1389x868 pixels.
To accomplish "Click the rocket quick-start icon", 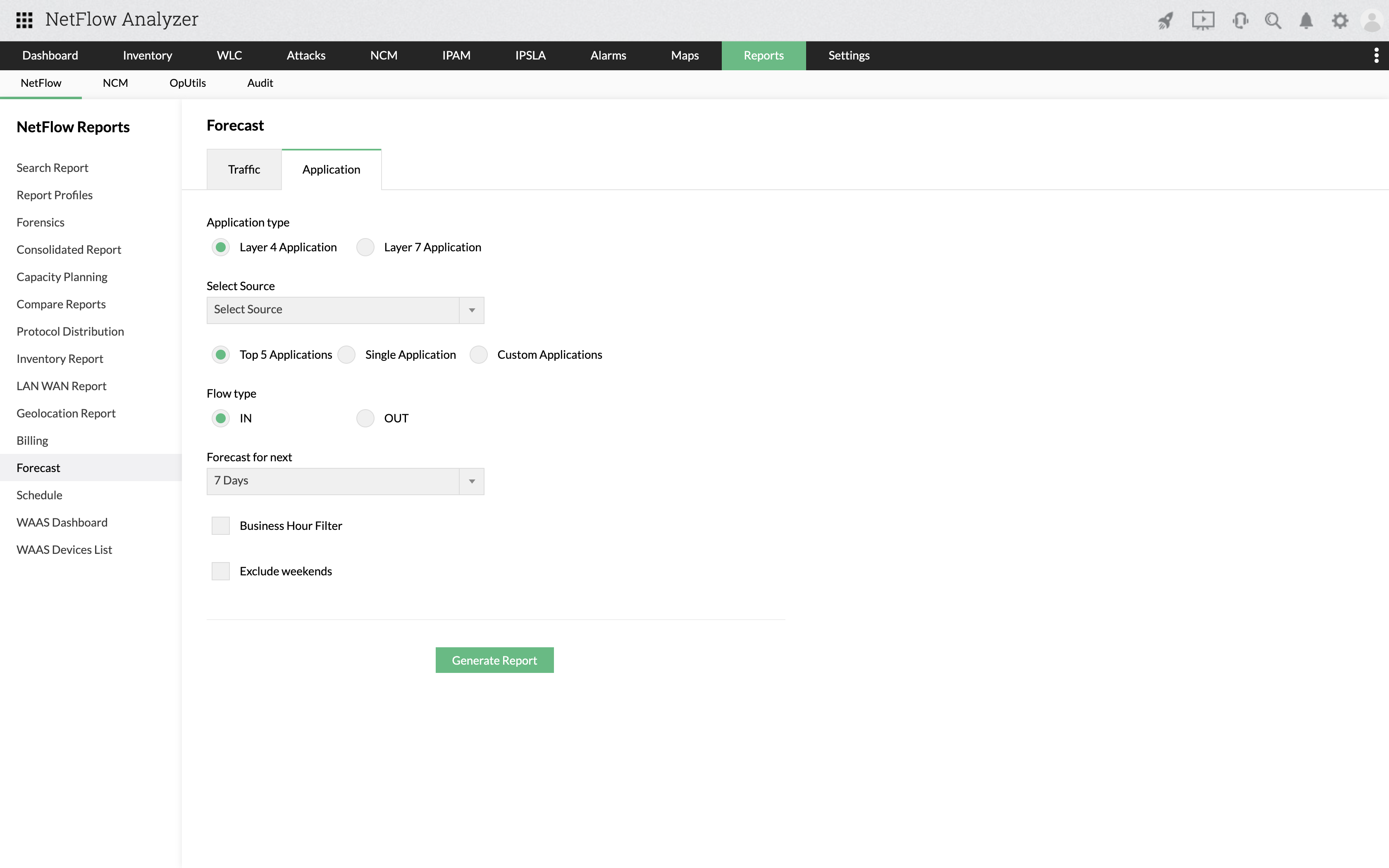I will pos(1165,21).
